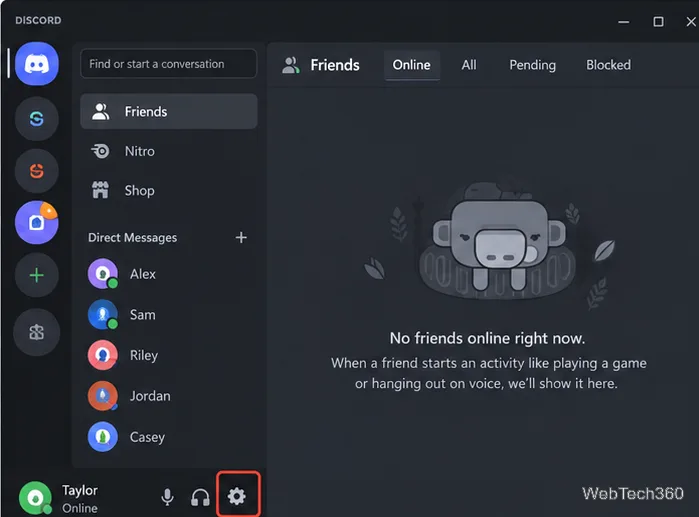The image size is (699, 517).
Task: Maximize the Discord window
Action: click(x=658, y=21)
